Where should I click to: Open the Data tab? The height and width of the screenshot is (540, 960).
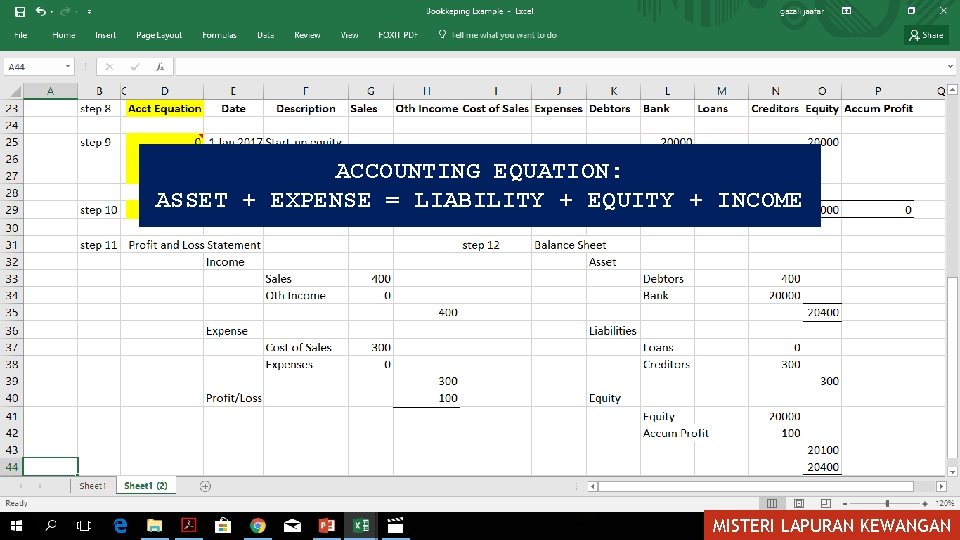(x=265, y=35)
